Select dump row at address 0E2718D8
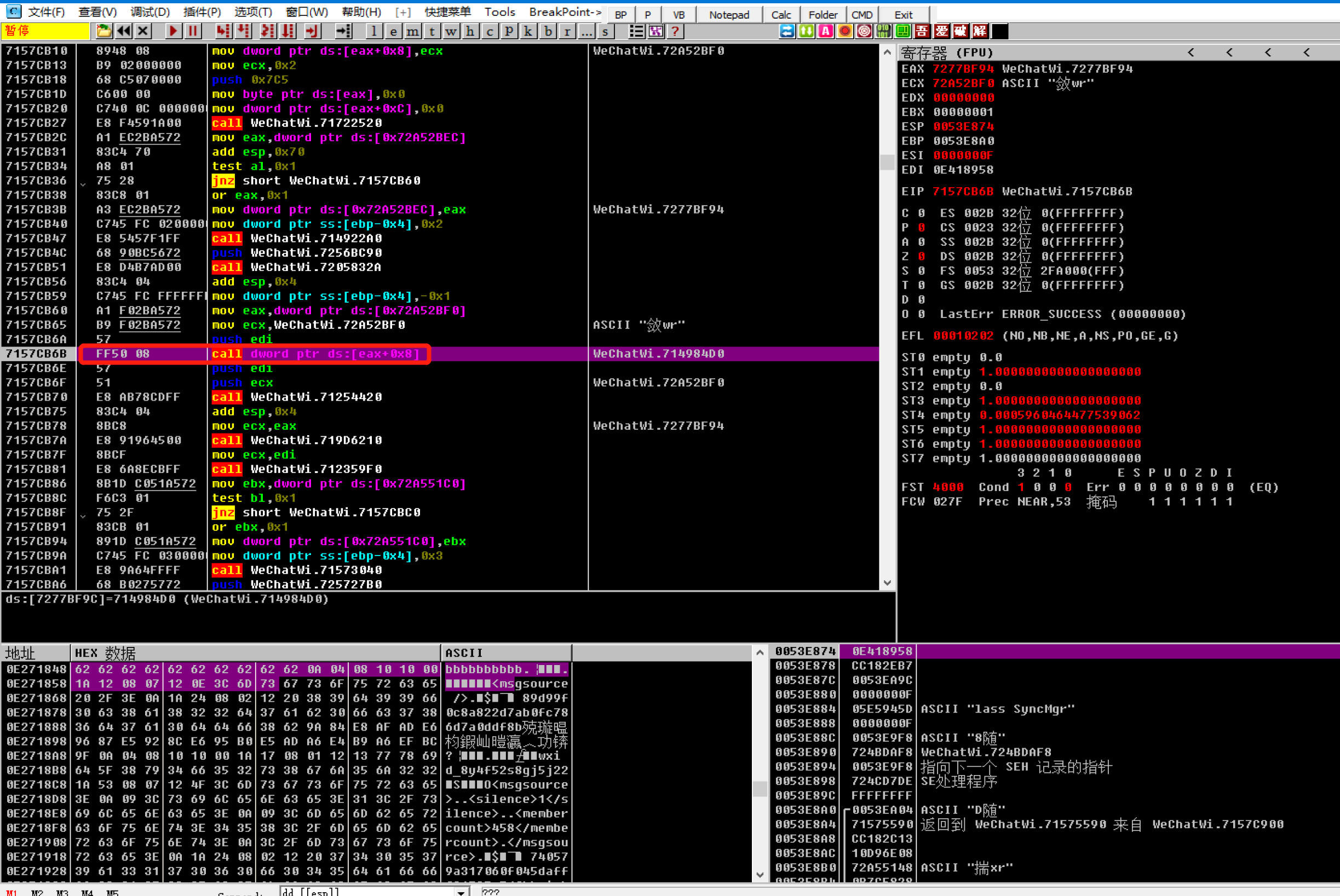Viewport: 1340px width, 896px height. [x=287, y=799]
